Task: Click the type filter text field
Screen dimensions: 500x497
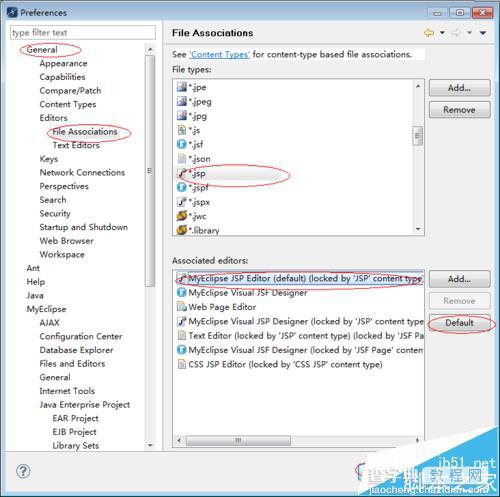Action: [83, 33]
